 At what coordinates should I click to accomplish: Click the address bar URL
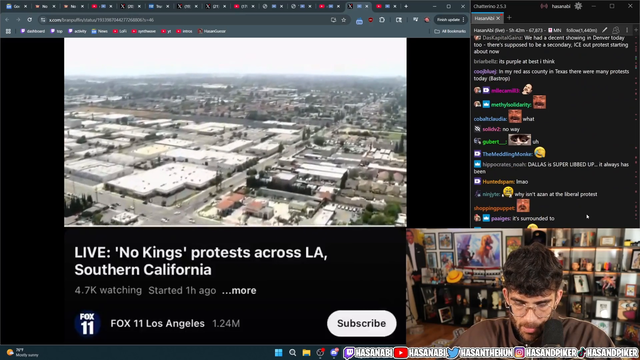point(101,20)
